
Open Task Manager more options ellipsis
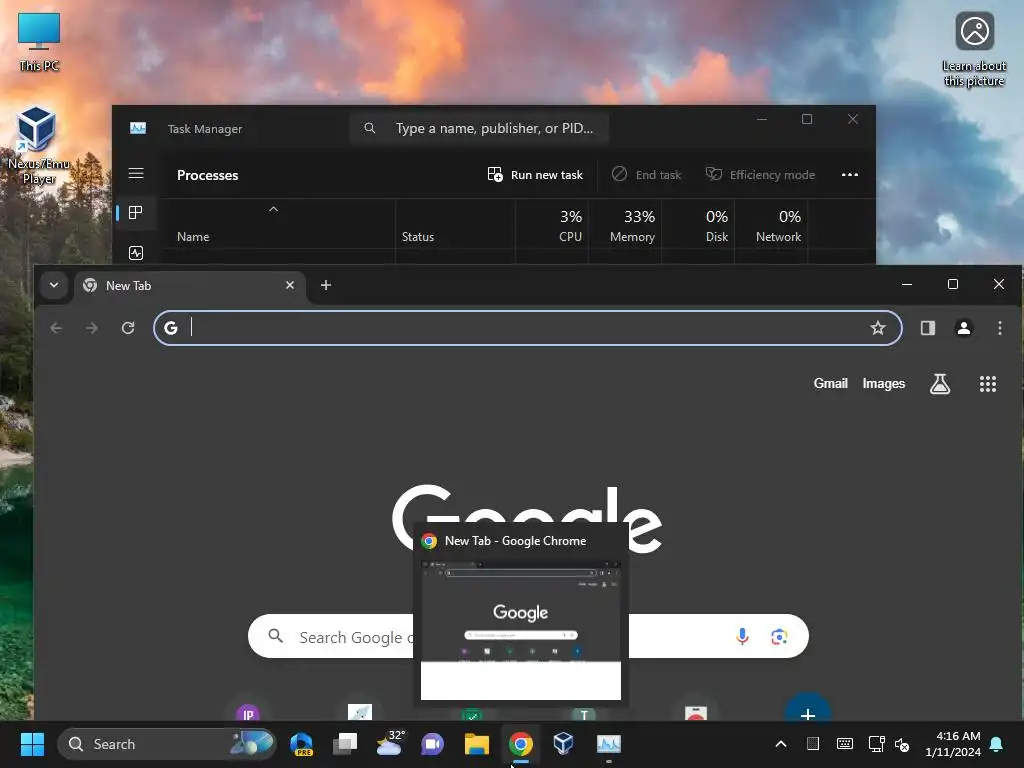pyautogui.click(x=850, y=174)
